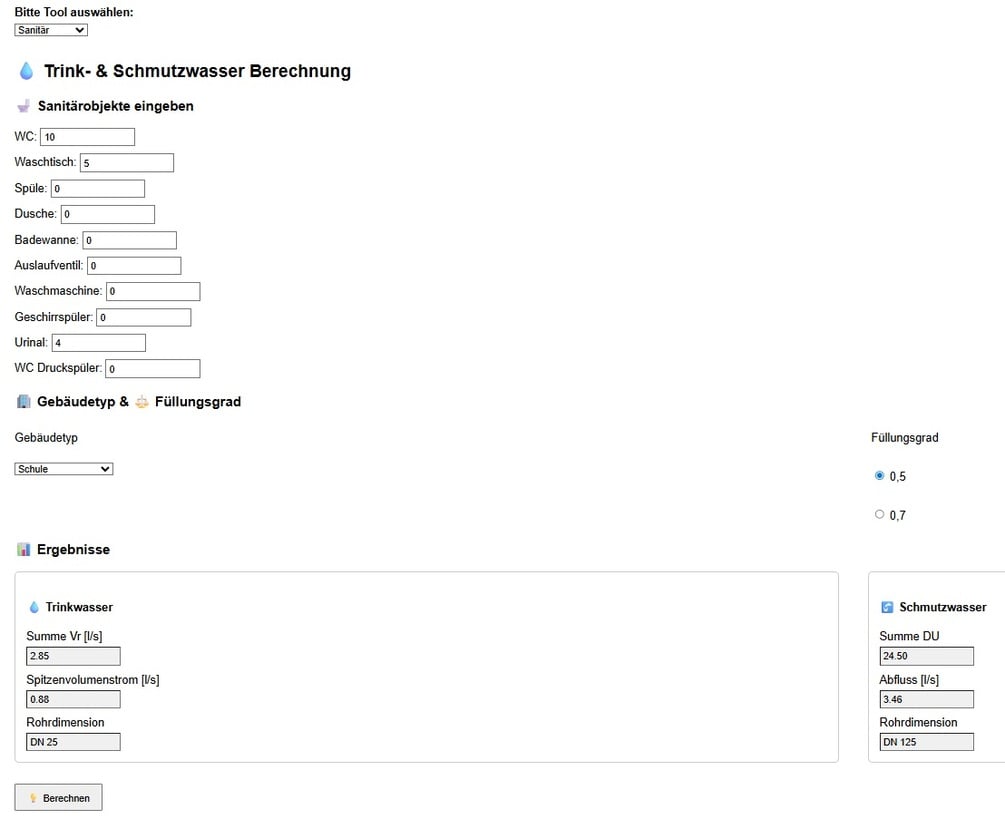Click the Waschtisch input field

click(127, 163)
